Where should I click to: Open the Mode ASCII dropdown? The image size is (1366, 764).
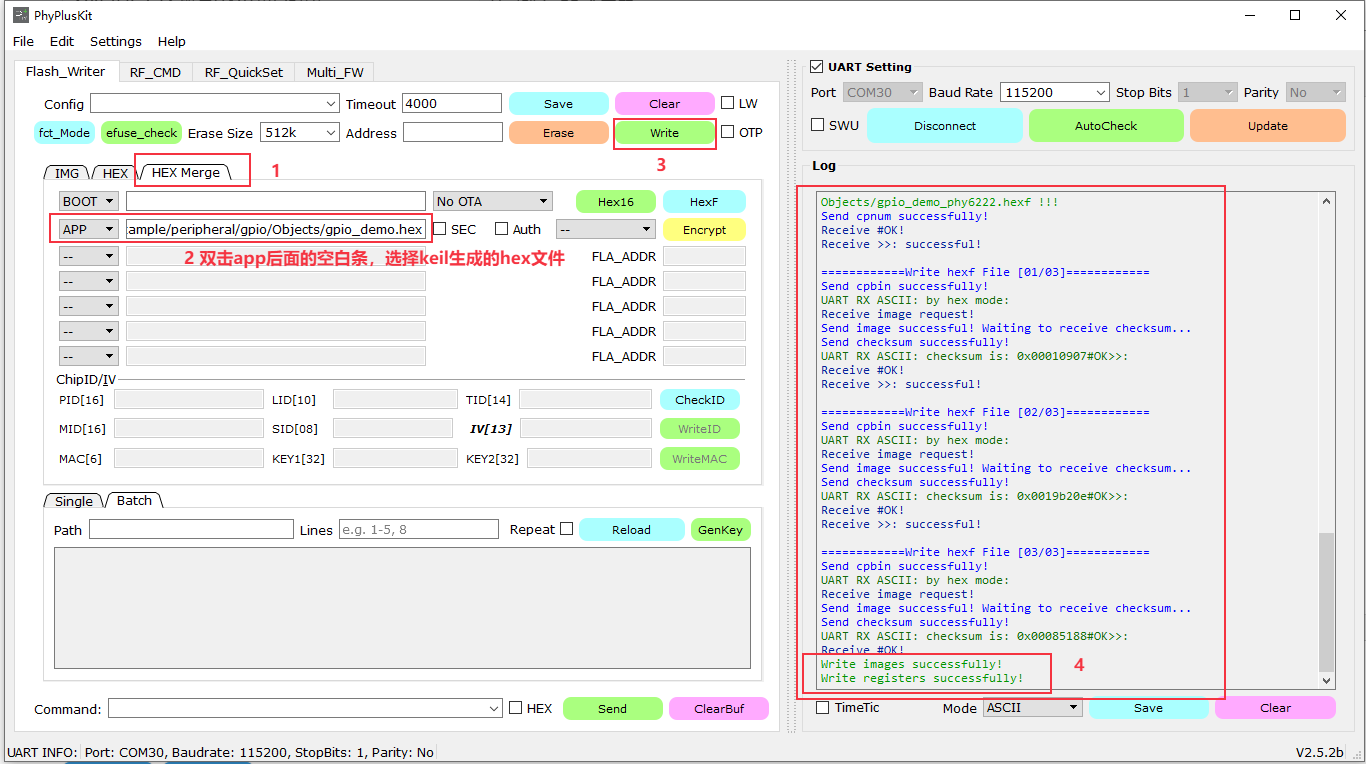point(1033,707)
